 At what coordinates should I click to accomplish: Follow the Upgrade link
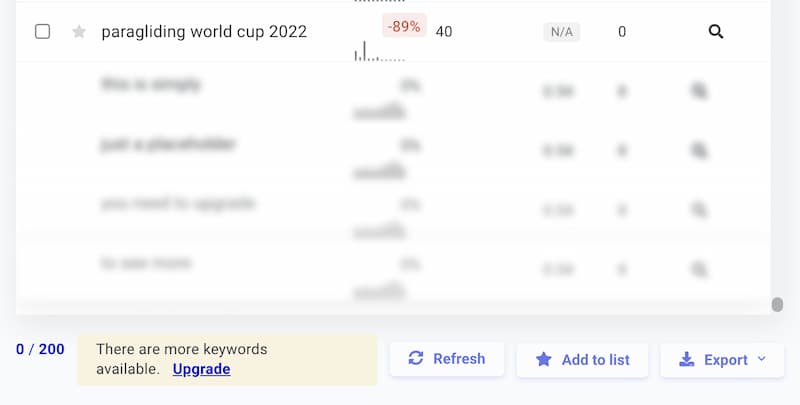point(201,369)
